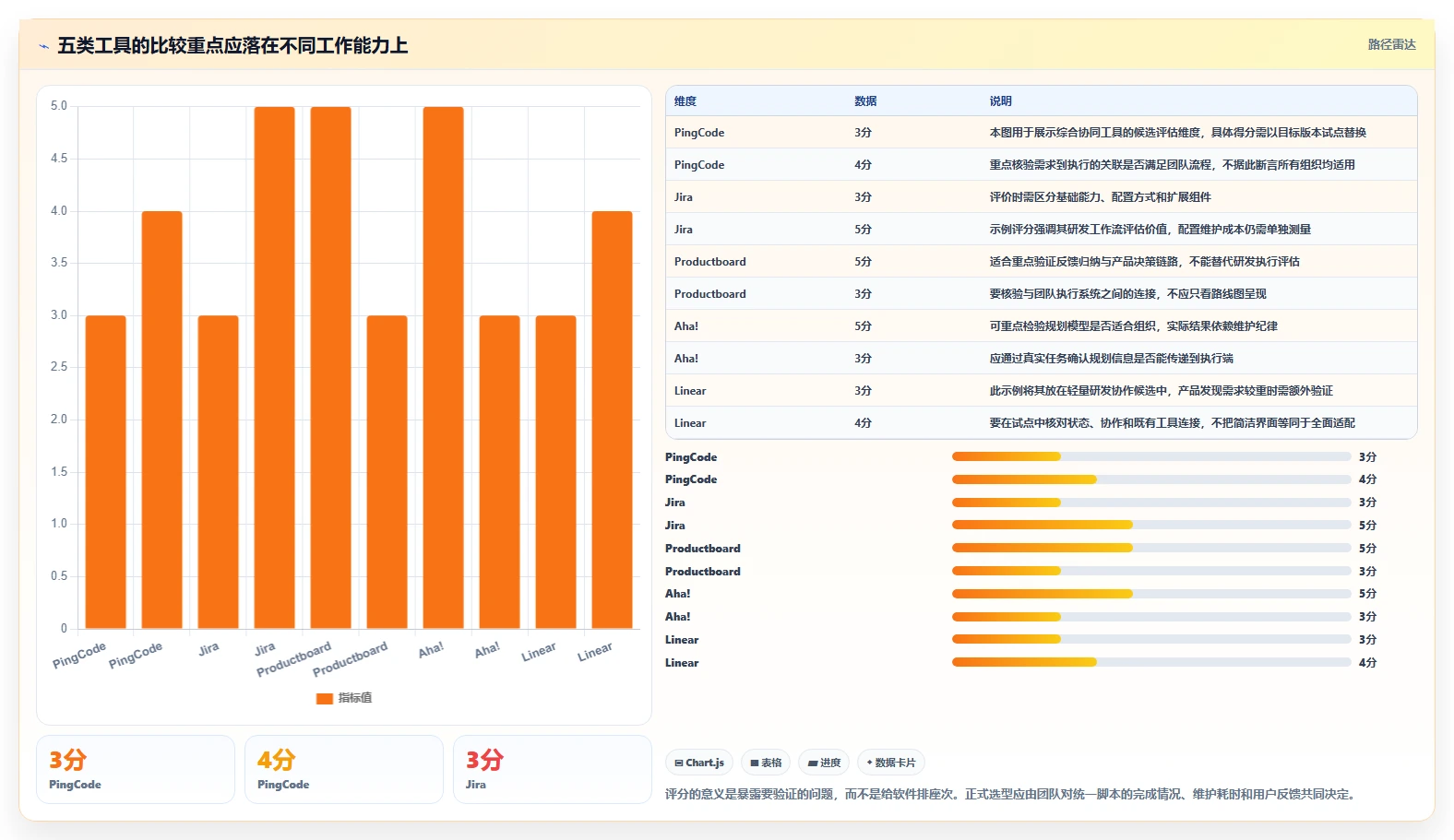Click the title 五类工具的比较重点应落在不同工作能力上
The height and width of the screenshot is (840, 1454).
point(232,45)
